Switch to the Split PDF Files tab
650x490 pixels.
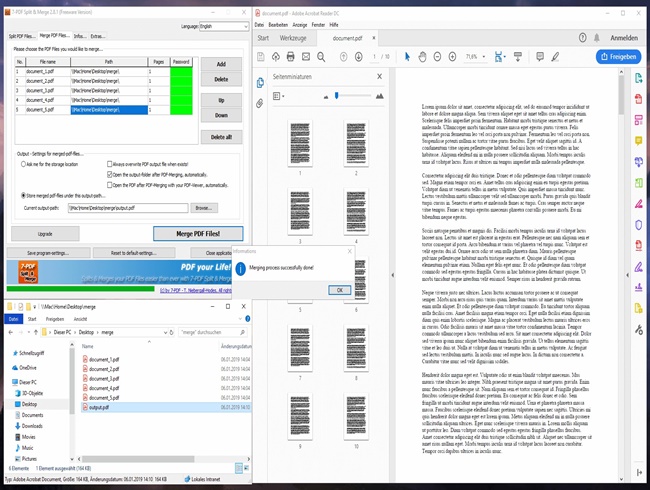pos(22,36)
